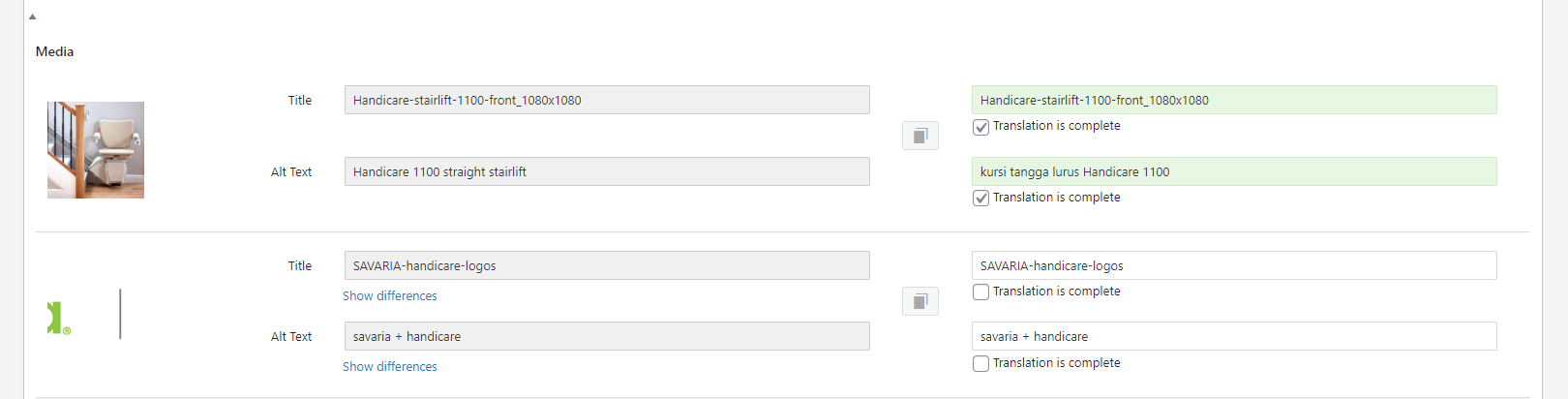
Task: Select original savaria + handicare alt field
Action: coord(607,336)
